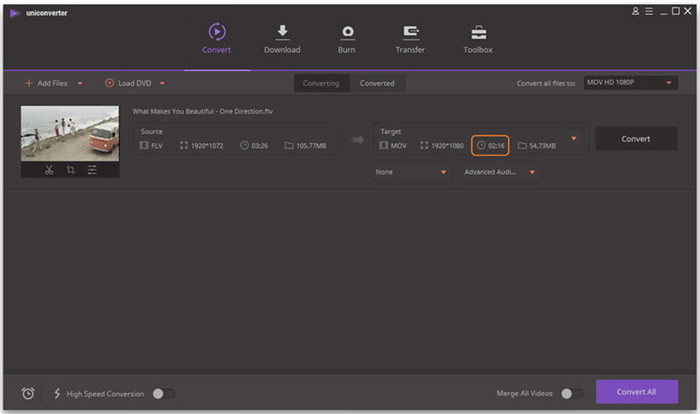Toggle Merge All Videos switch
This screenshot has height=414, width=700.
[x=572, y=394]
